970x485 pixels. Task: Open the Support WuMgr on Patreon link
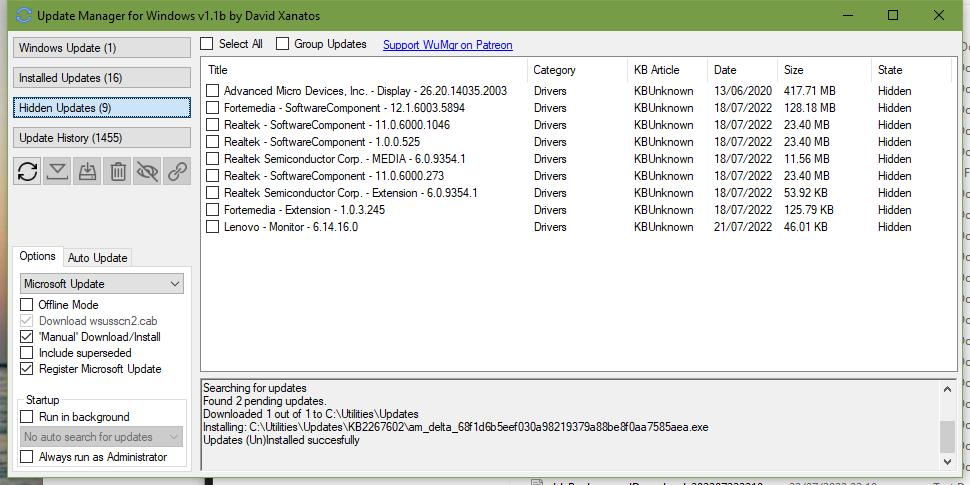(447, 45)
